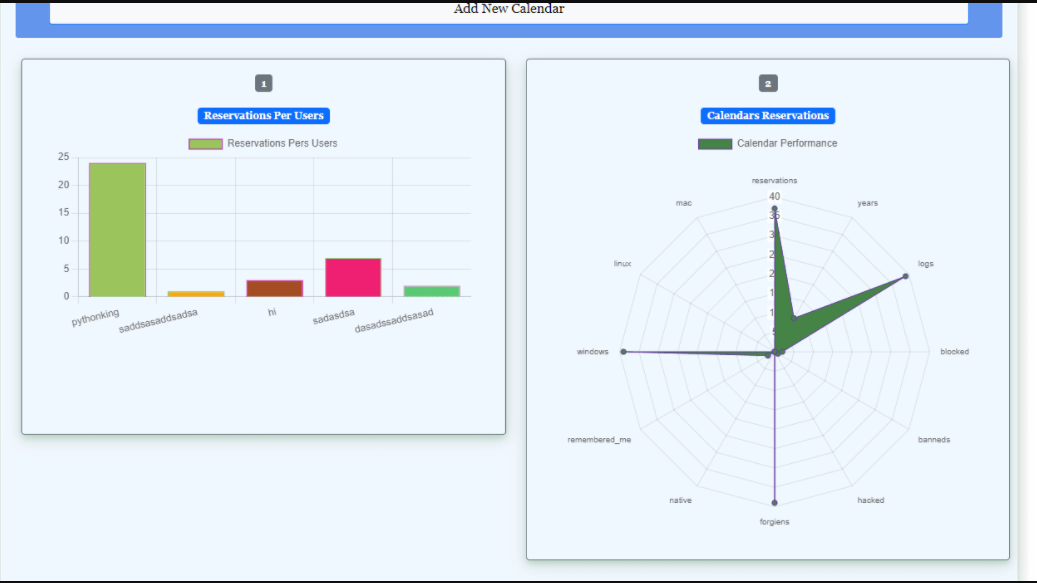Click the Reservations Per Users title badge
The width and height of the screenshot is (1037, 583).
point(263,116)
